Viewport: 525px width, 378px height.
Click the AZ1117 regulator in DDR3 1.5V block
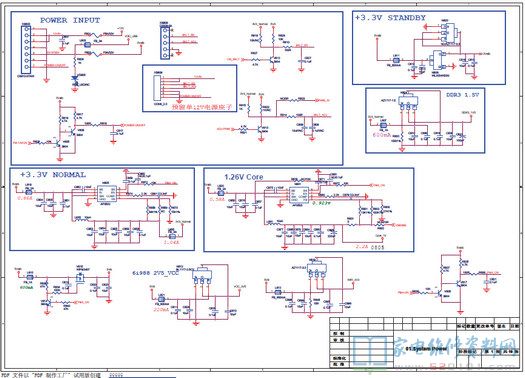407,101
